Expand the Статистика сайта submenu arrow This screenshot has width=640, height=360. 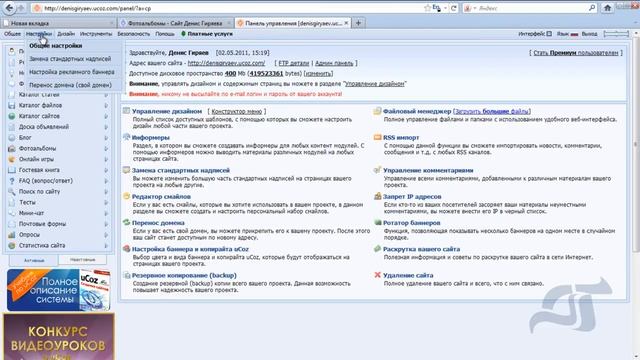pos(106,245)
